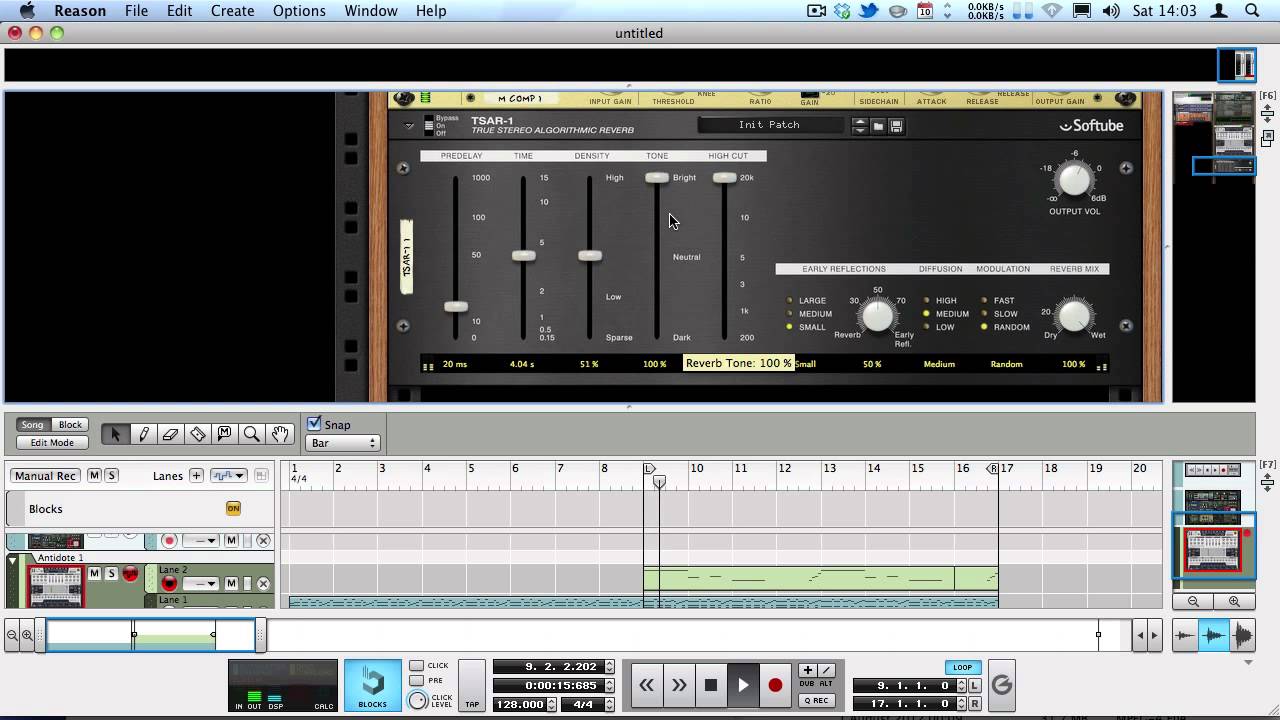Click the Time slider handle
1280x720 pixels.
point(524,256)
